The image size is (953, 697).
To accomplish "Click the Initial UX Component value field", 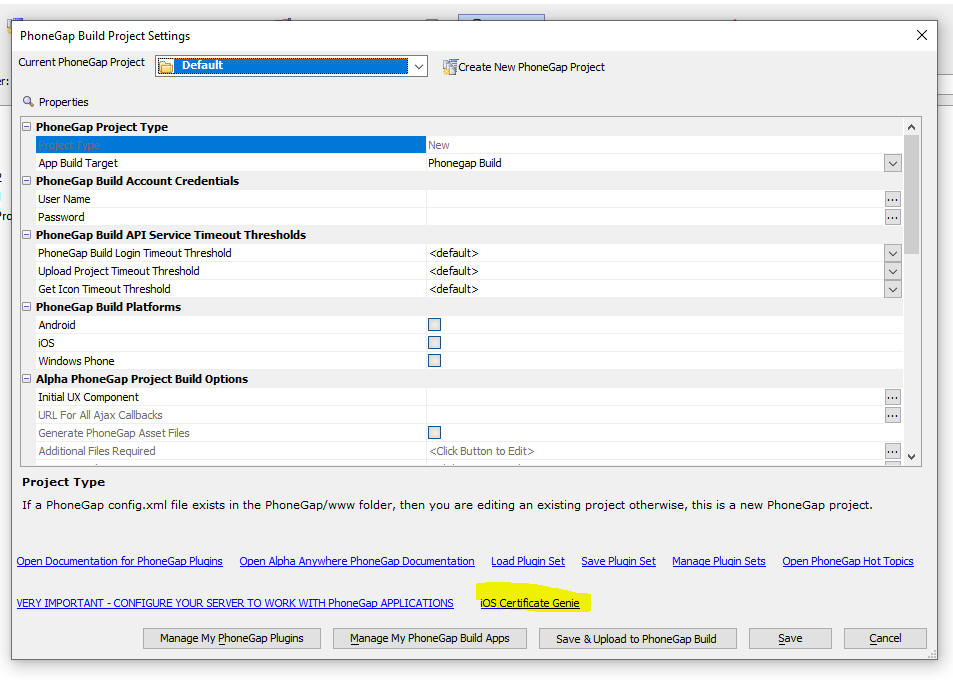I will click(655, 397).
